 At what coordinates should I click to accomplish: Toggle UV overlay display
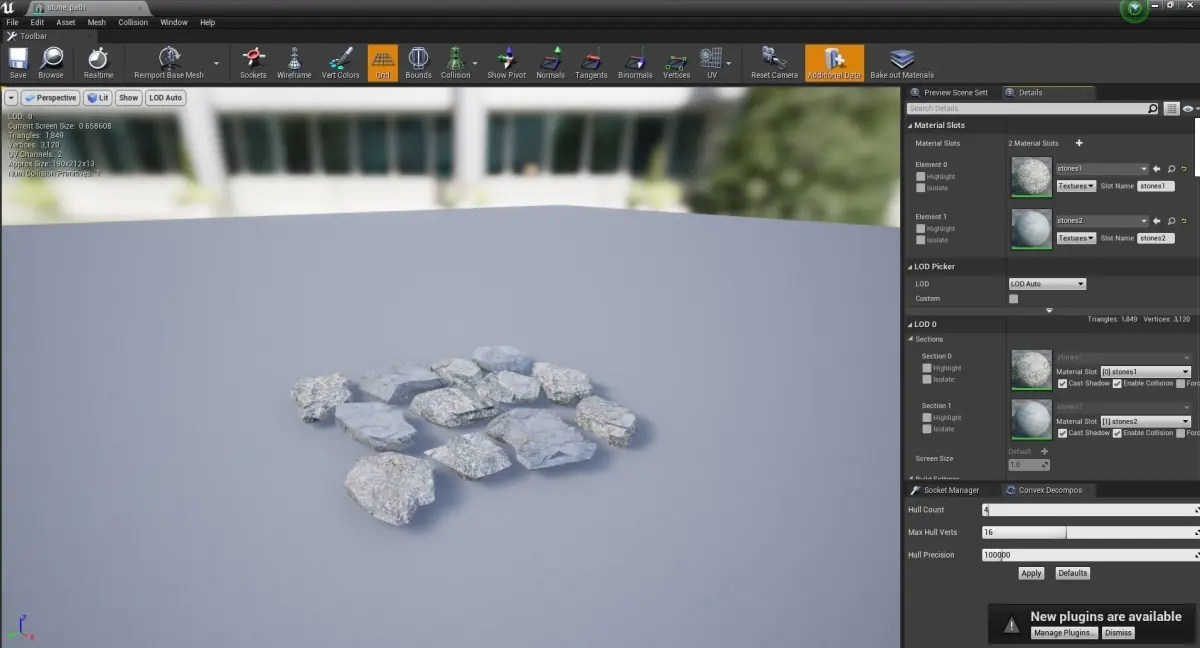click(x=711, y=63)
